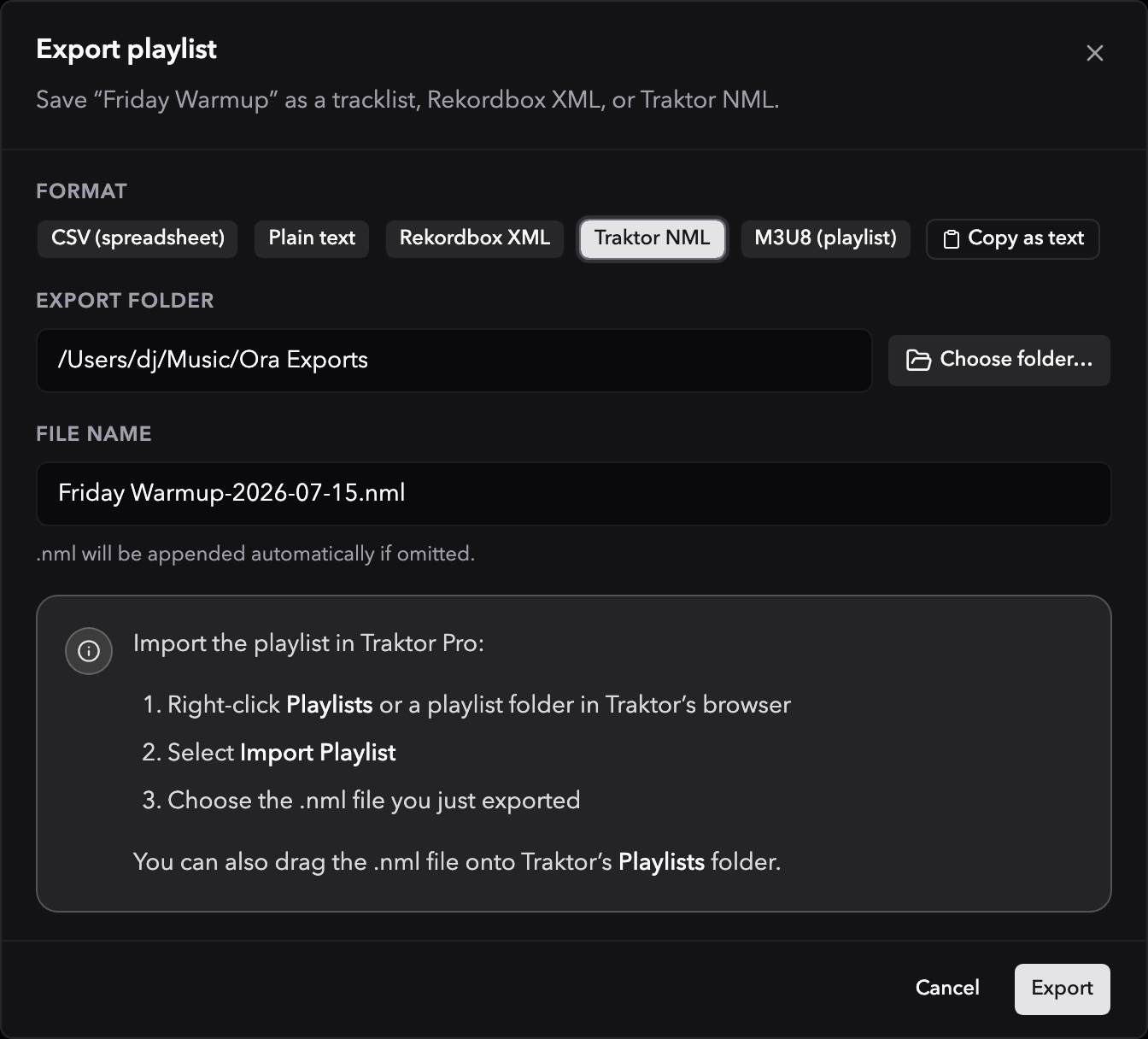1148x1039 pixels.
Task: Close the Export playlist dialog
Action: pyautogui.click(x=1094, y=53)
